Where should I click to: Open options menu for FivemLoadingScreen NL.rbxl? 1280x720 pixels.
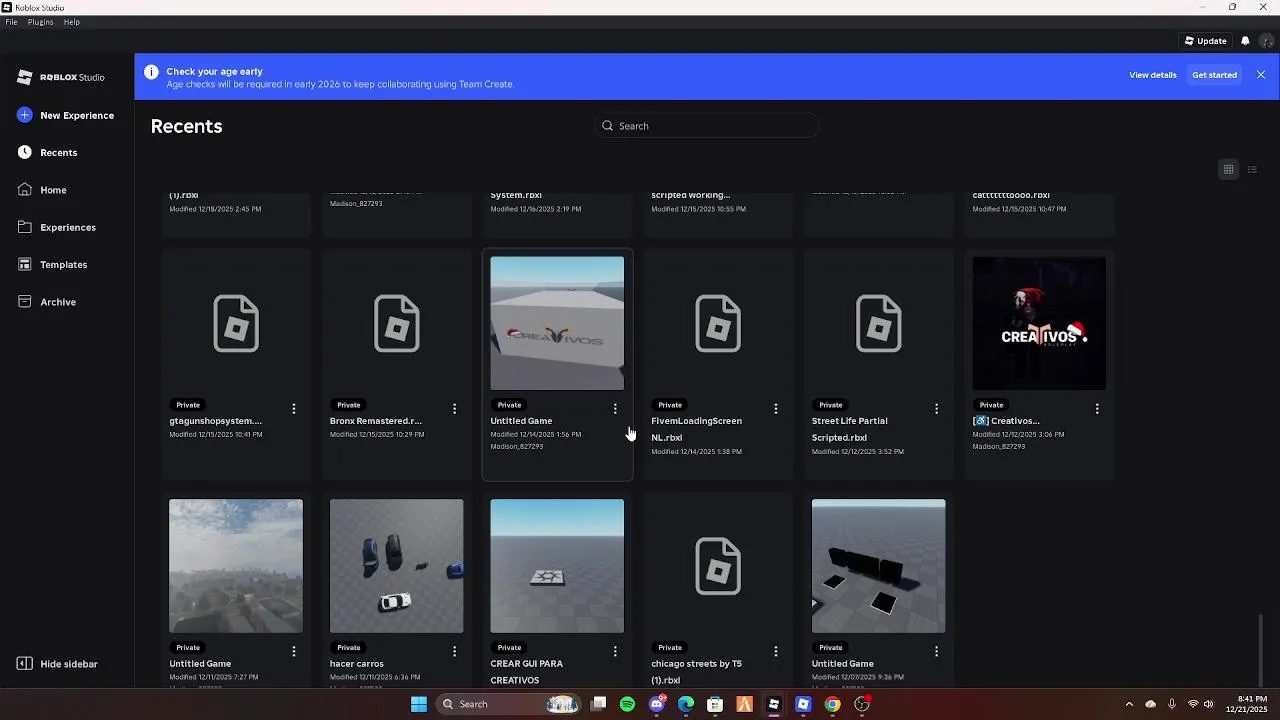[776, 409]
